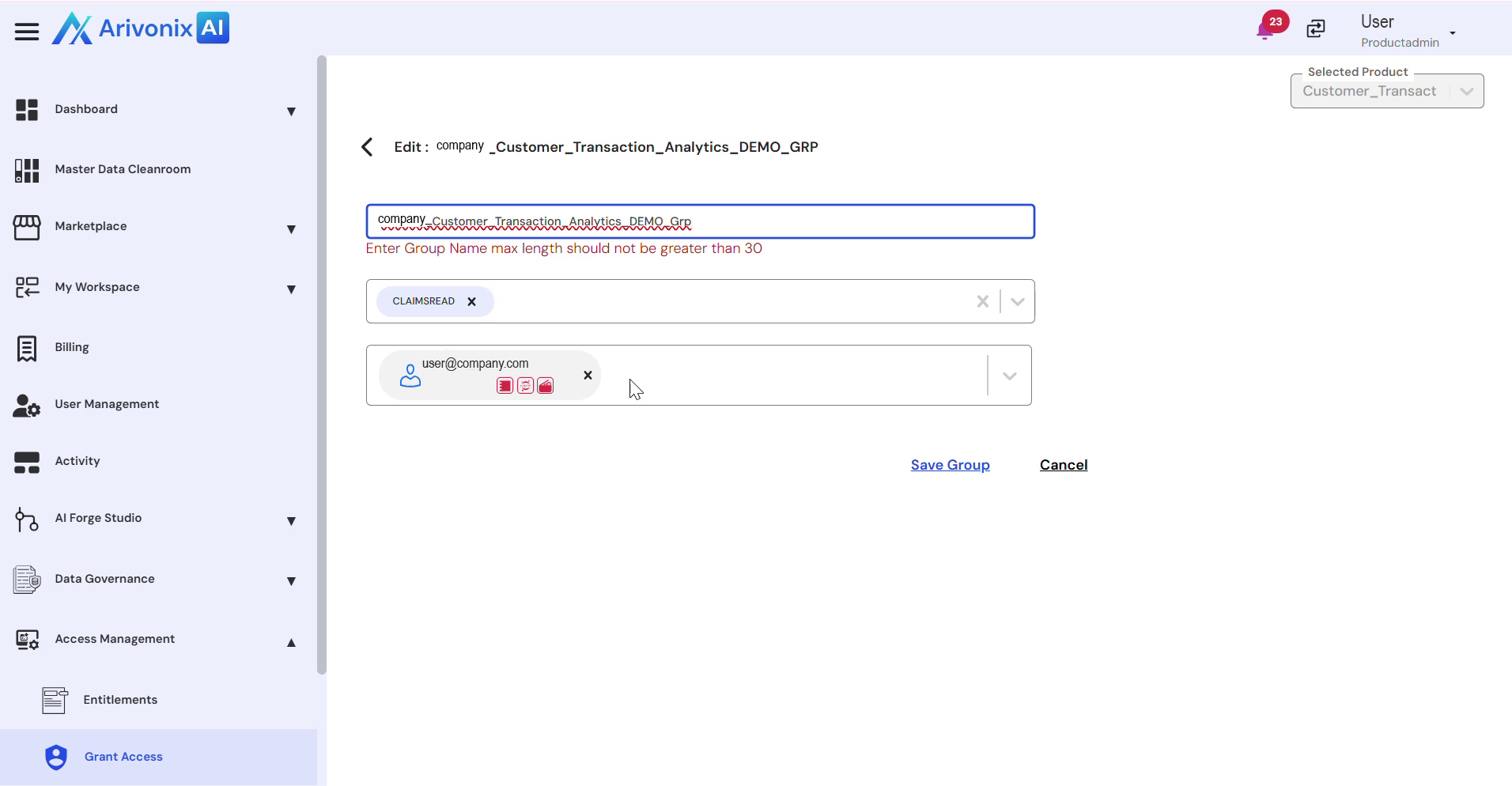Click the Entitlements document icon
Viewport: 1512px width, 786px height.
(55, 701)
